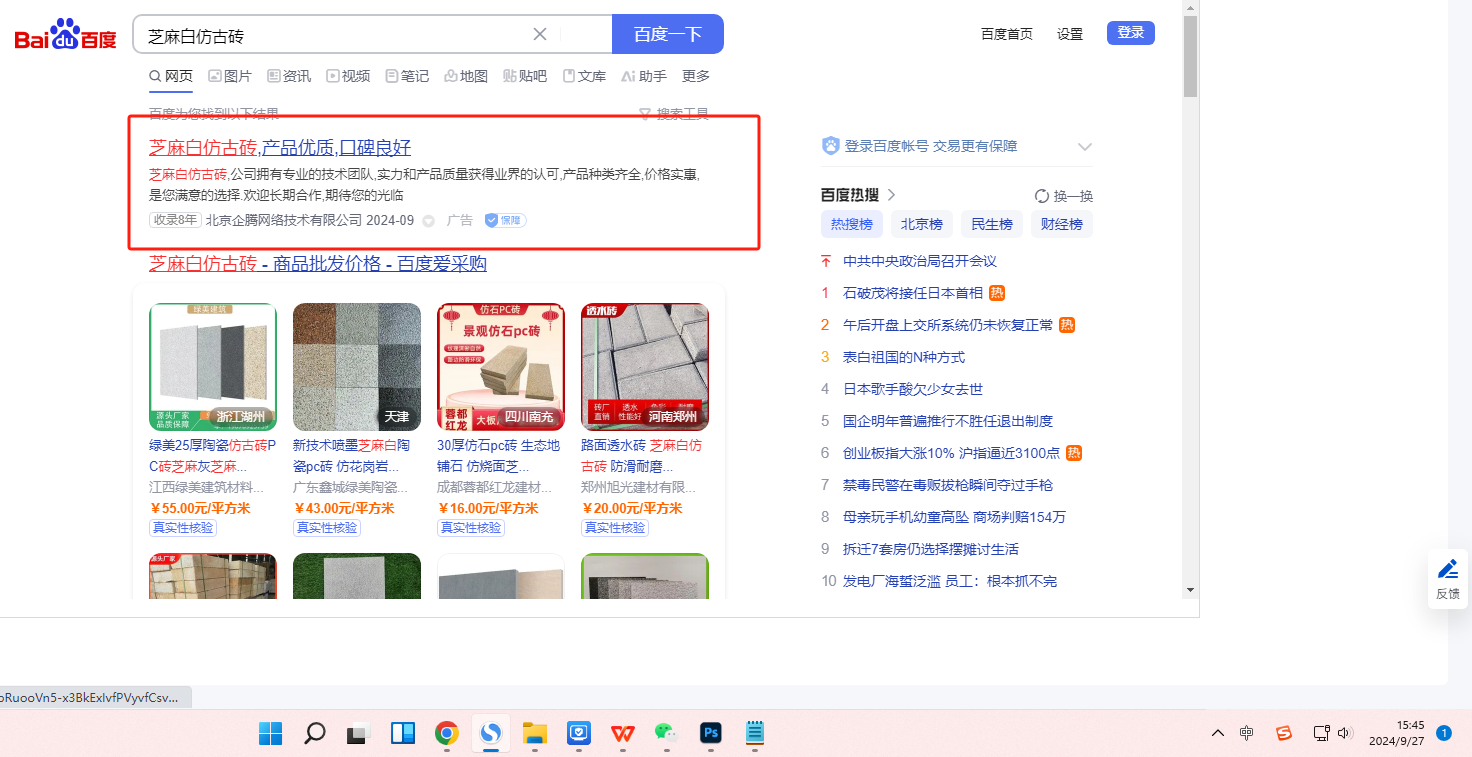The image size is (1472, 757).
Task: Open the 视频 tab
Action: 348,76
